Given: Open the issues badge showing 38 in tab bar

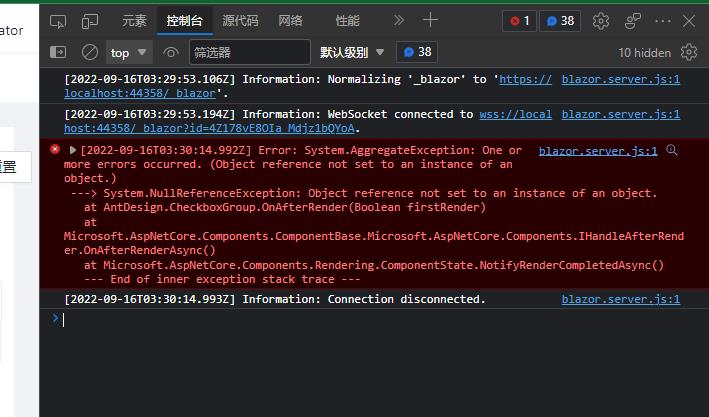Looking at the screenshot, I should coord(560,21).
